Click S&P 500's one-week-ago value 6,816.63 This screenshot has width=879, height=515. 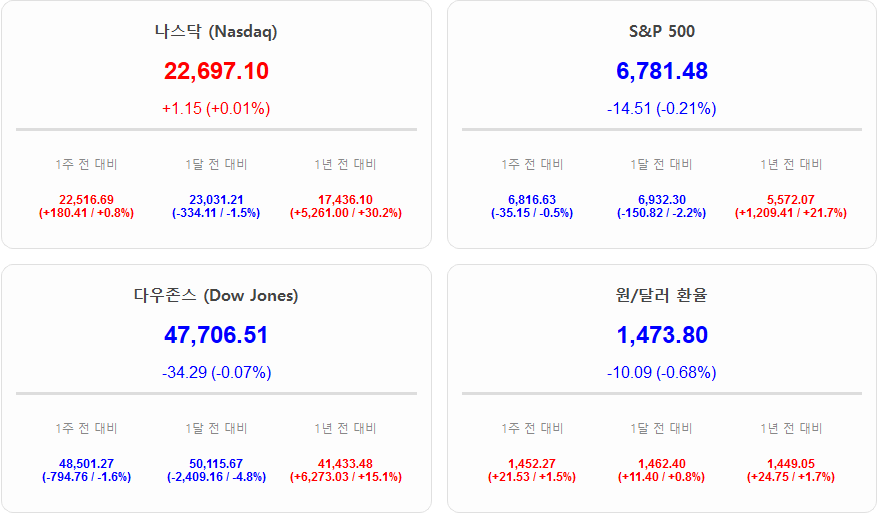click(532, 200)
